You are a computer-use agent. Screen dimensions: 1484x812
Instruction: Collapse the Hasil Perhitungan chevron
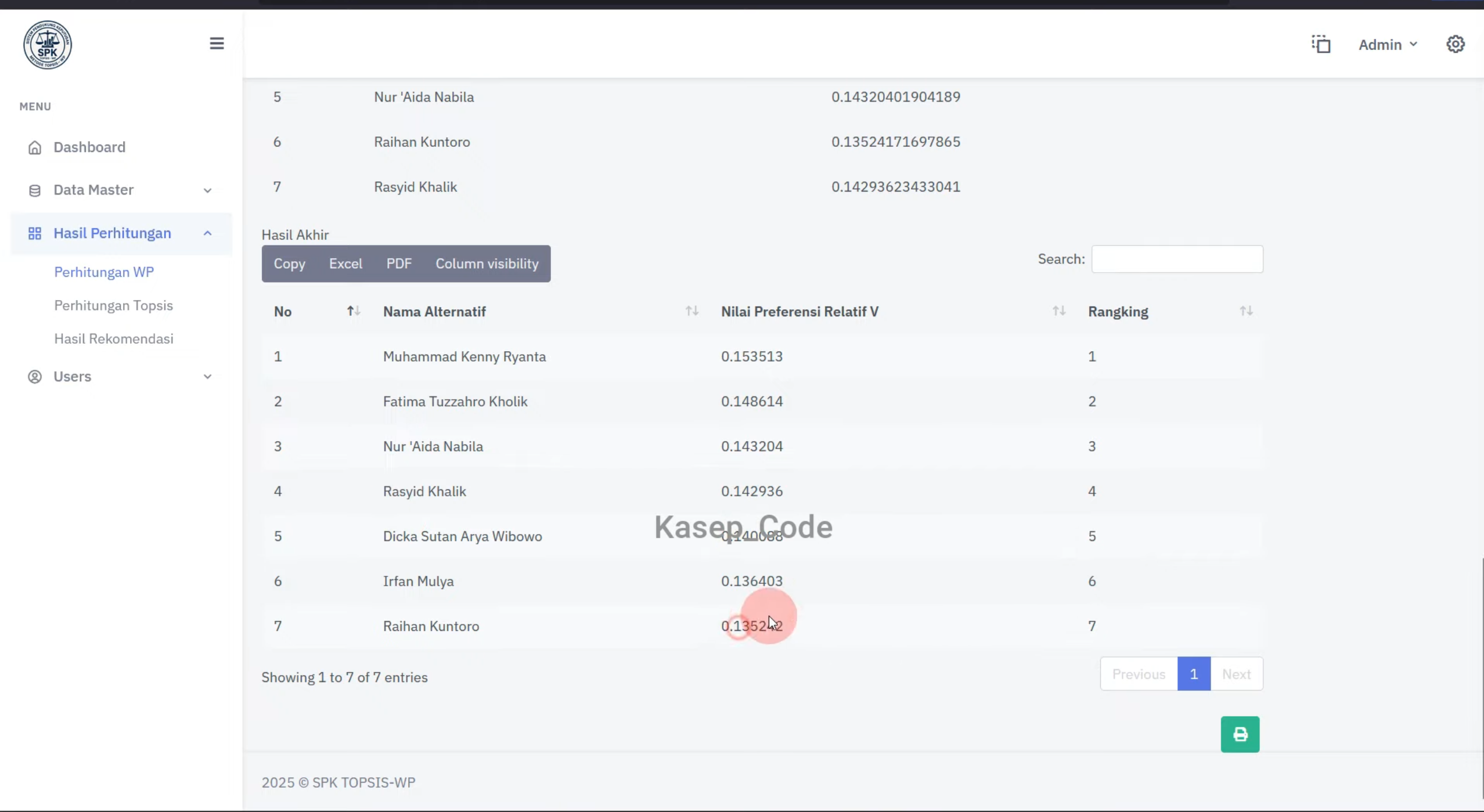(x=207, y=233)
